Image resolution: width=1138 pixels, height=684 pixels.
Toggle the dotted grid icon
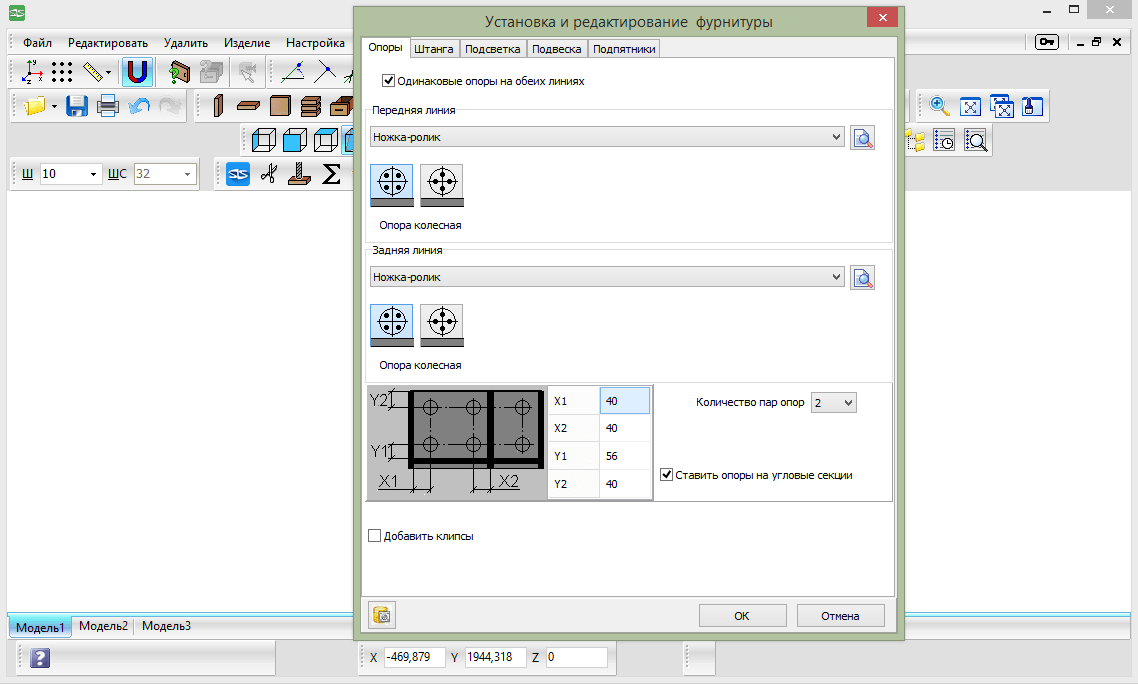click(x=62, y=72)
